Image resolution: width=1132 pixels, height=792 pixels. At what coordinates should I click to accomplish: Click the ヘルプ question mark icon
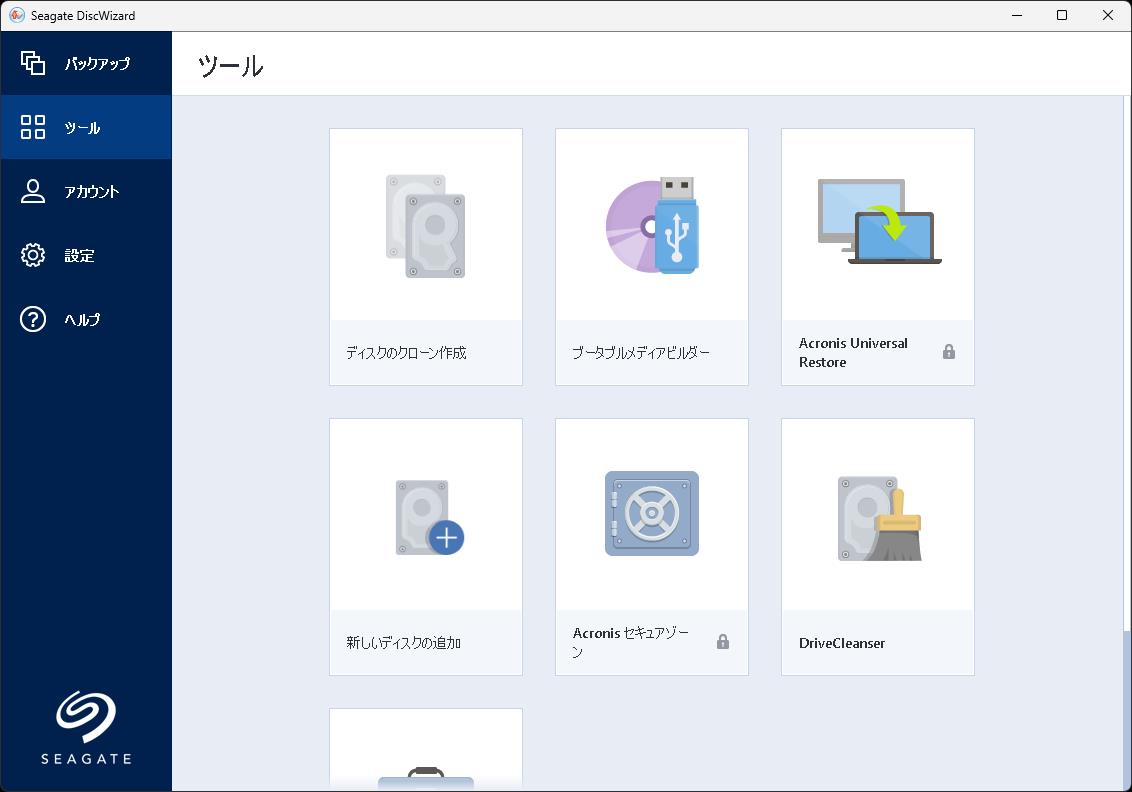[x=33, y=319]
